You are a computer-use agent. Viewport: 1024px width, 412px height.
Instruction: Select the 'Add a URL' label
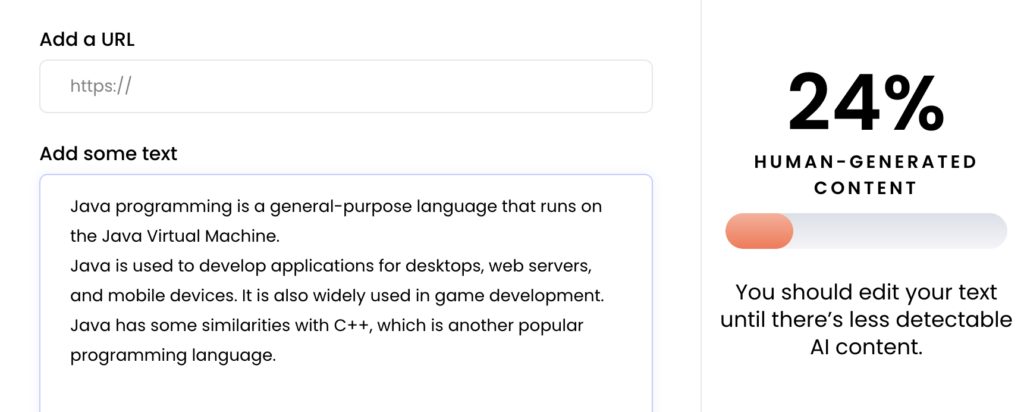click(x=87, y=39)
